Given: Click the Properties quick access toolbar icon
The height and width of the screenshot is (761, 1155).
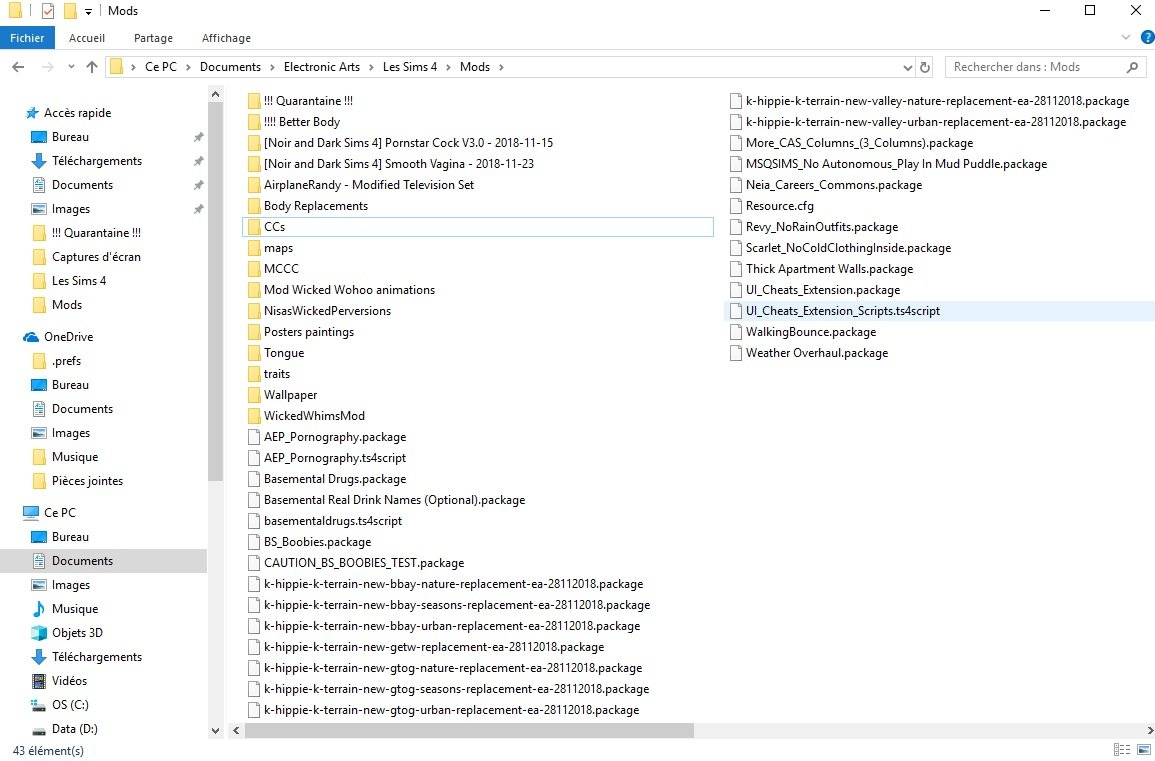Looking at the screenshot, I should (x=48, y=11).
